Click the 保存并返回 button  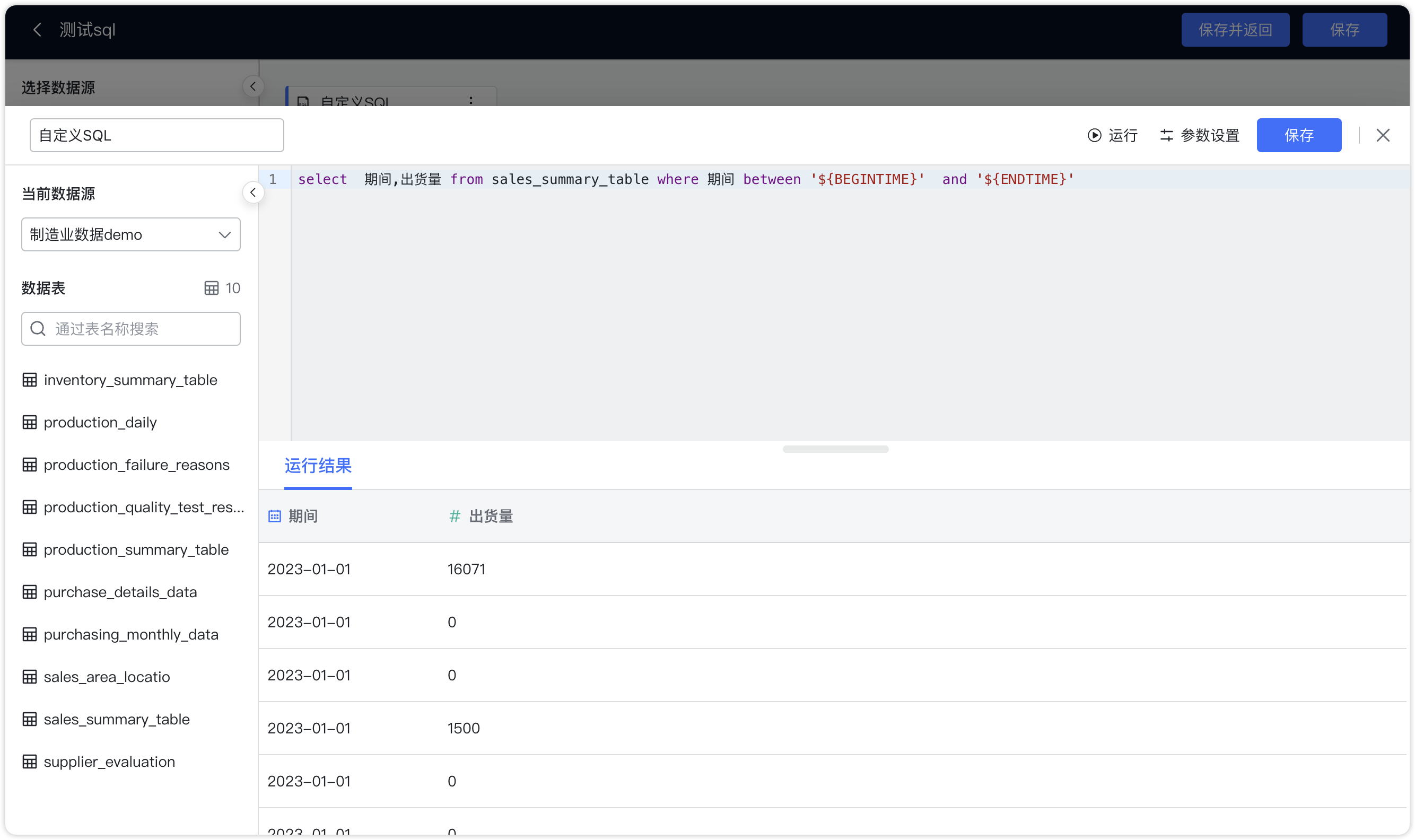point(1235,30)
